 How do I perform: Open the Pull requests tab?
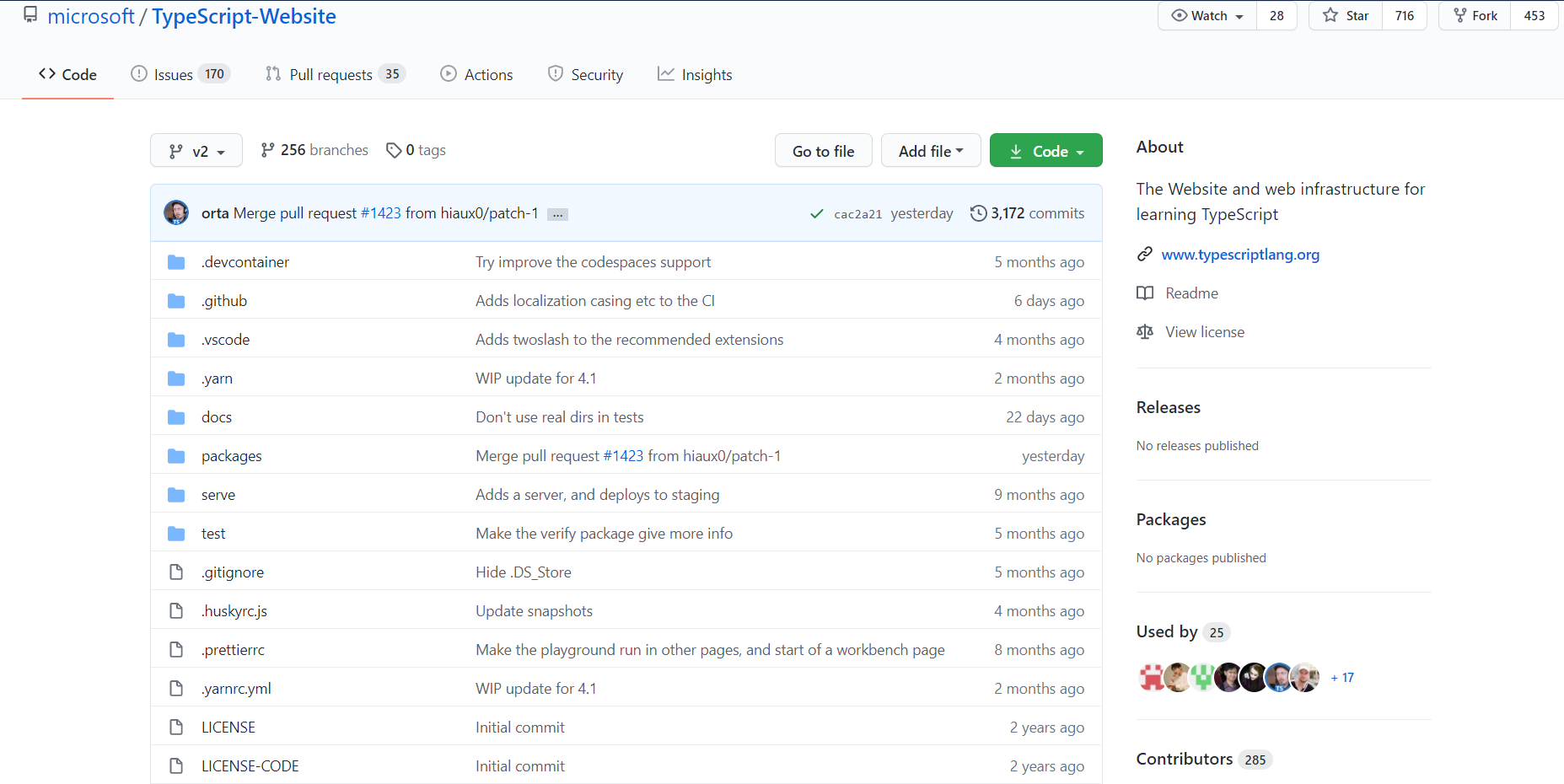(x=336, y=74)
